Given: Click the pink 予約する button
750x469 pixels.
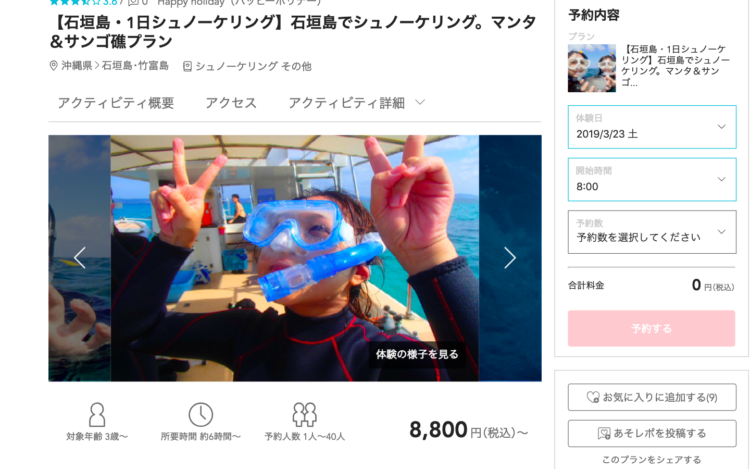Looking at the screenshot, I should pos(651,328).
